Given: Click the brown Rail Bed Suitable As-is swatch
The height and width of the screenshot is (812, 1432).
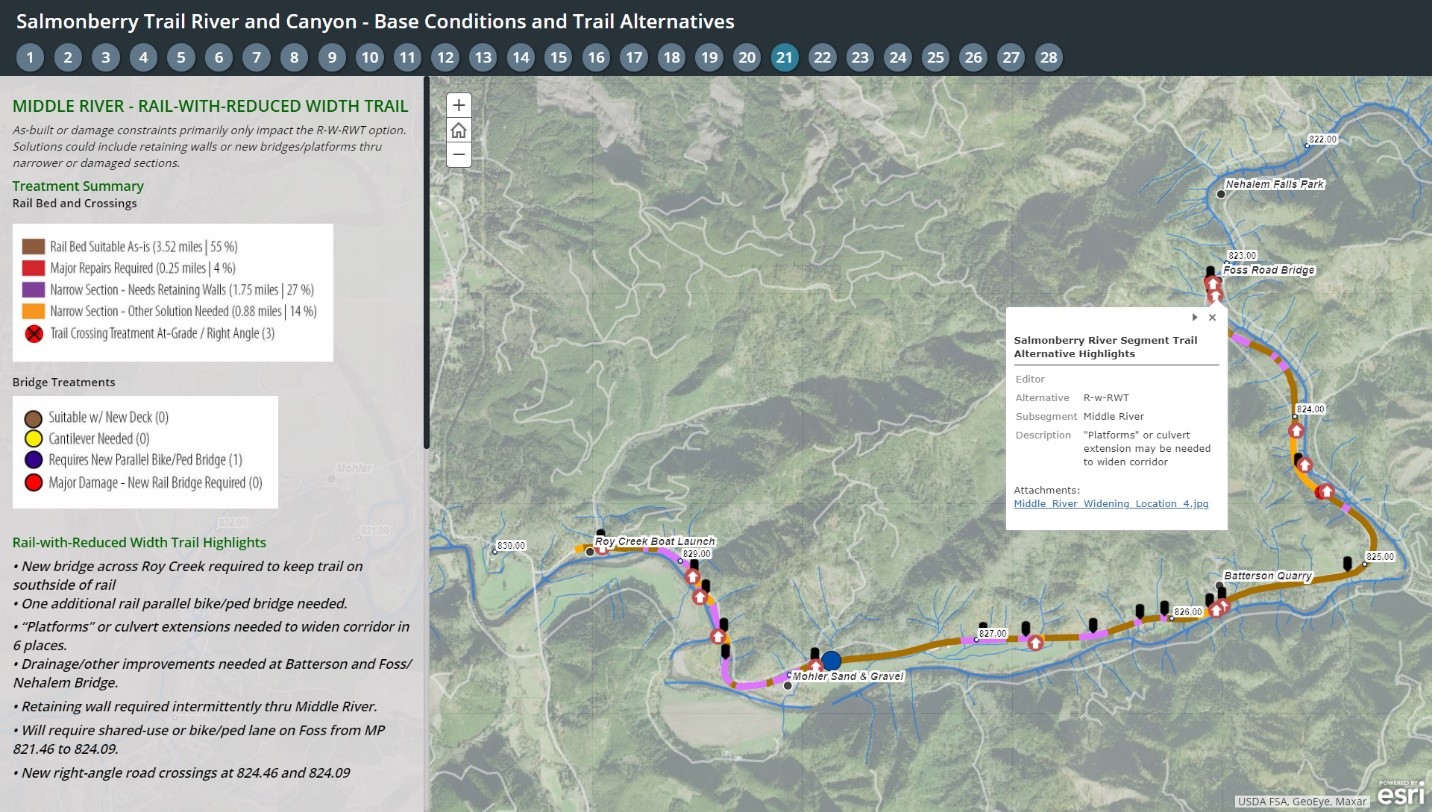Looking at the screenshot, I should (x=34, y=246).
